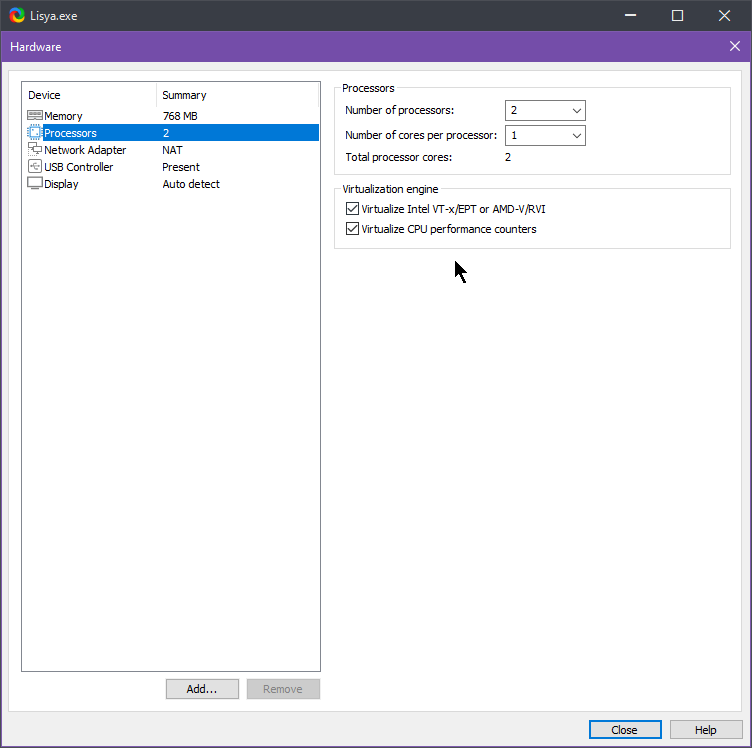
Task: Click the Lisya.exe app icon in title bar
Action: pos(17,15)
